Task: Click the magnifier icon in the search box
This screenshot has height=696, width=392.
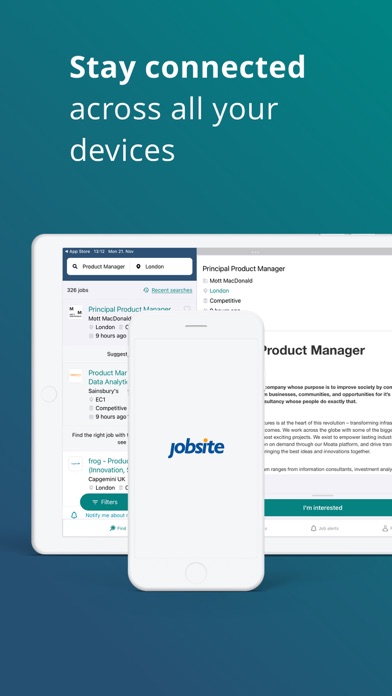Action: (75, 267)
